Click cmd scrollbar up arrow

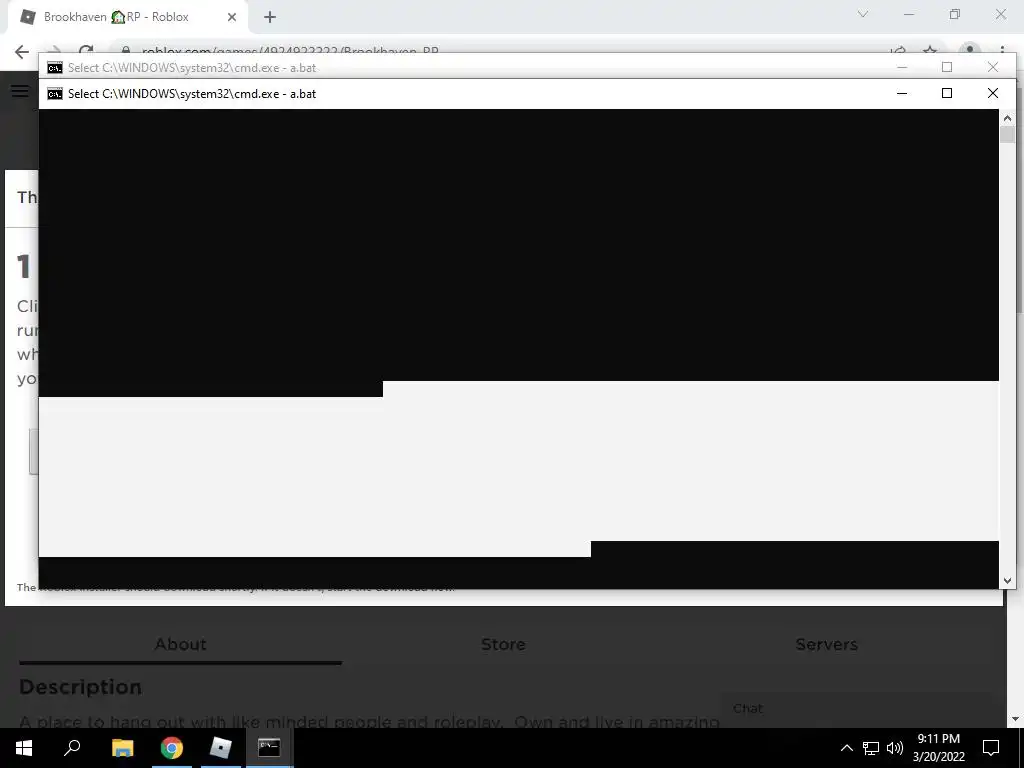[1007, 118]
